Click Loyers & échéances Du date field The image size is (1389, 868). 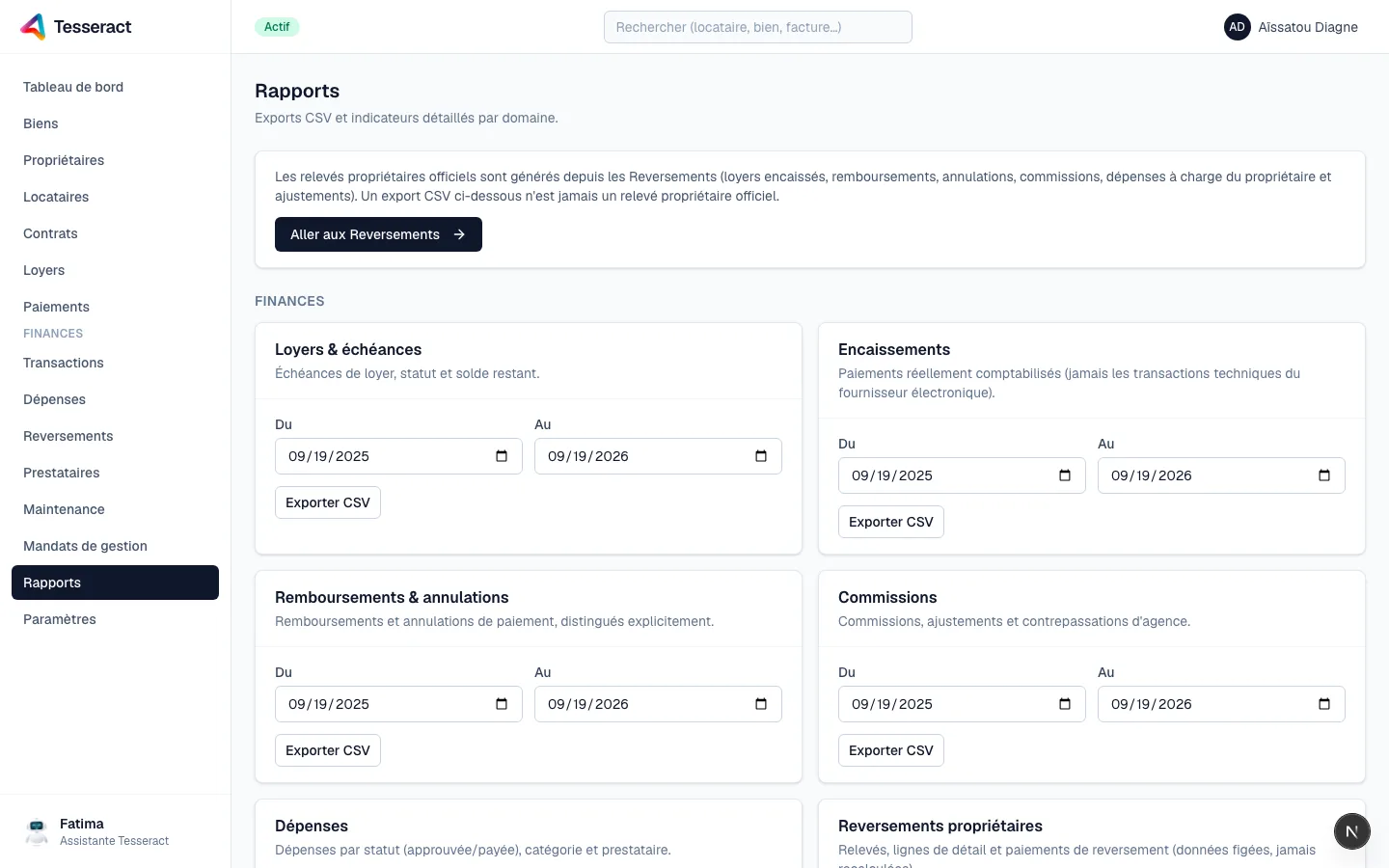pyautogui.click(x=398, y=456)
